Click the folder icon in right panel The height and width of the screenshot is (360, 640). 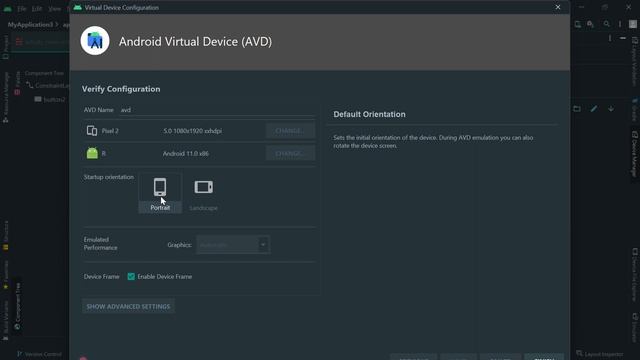[577, 109]
